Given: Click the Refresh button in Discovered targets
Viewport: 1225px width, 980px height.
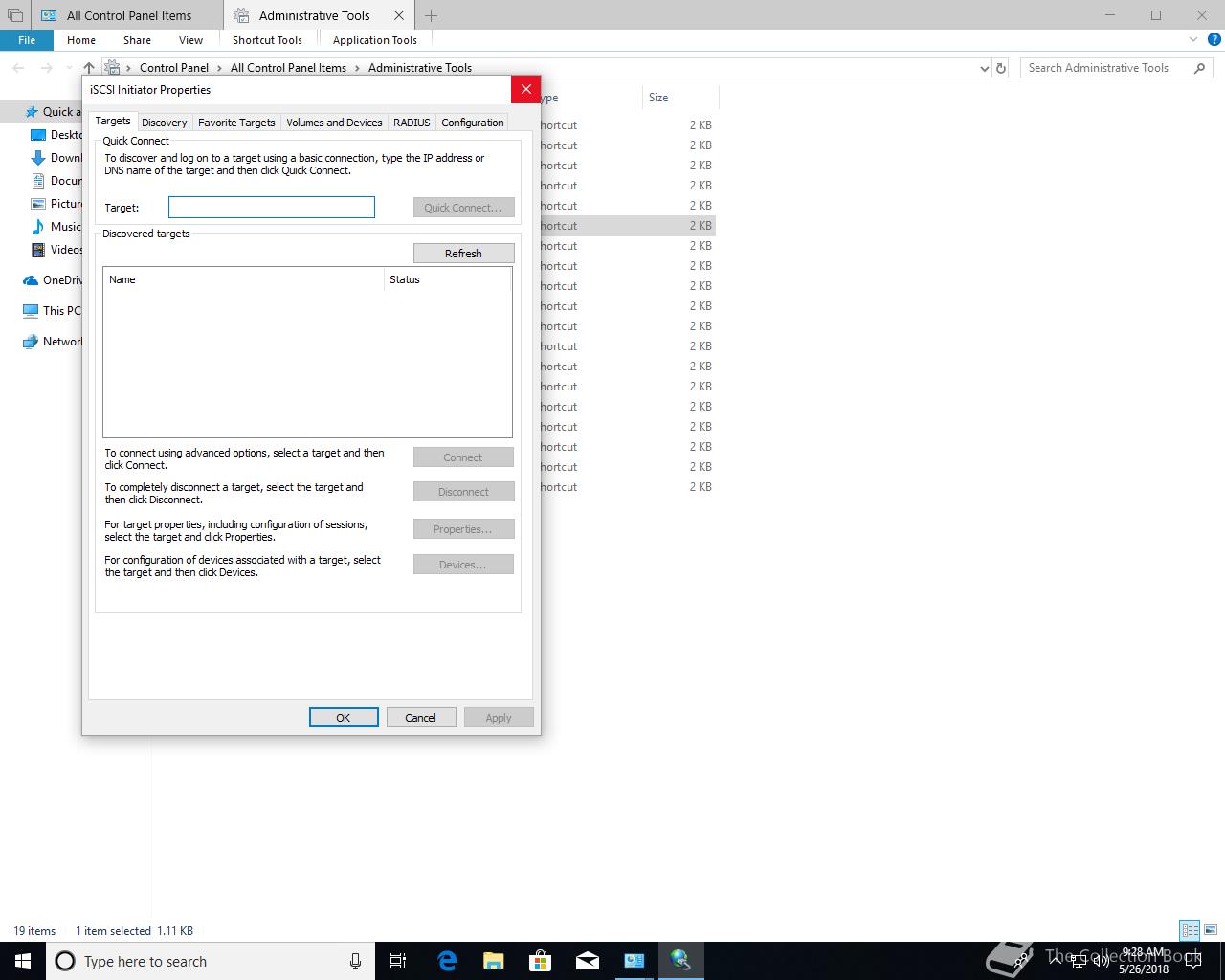Looking at the screenshot, I should (x=463, y=254).
